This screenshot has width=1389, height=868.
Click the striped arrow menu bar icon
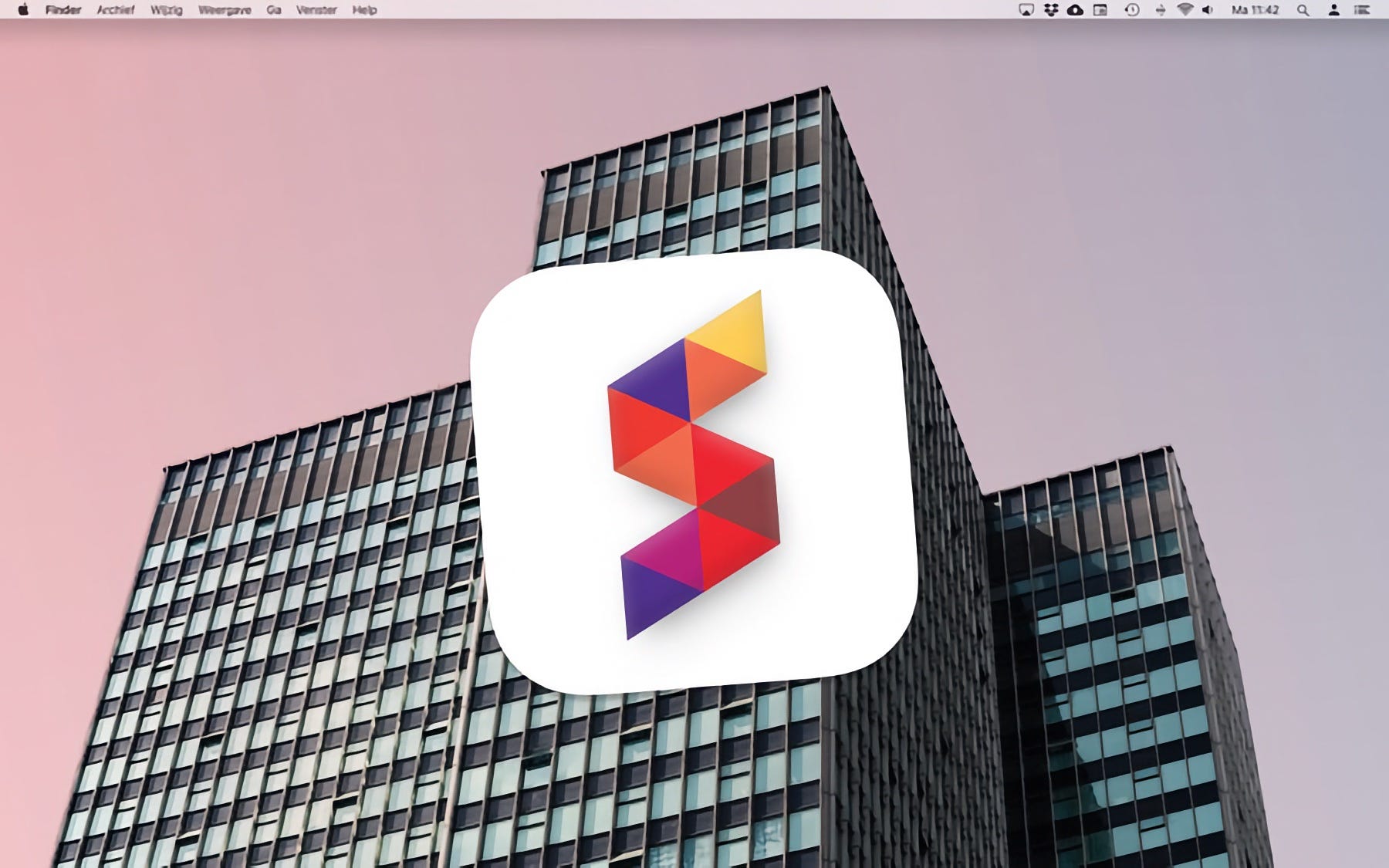pyautogui.click(x=1160, y=10)
